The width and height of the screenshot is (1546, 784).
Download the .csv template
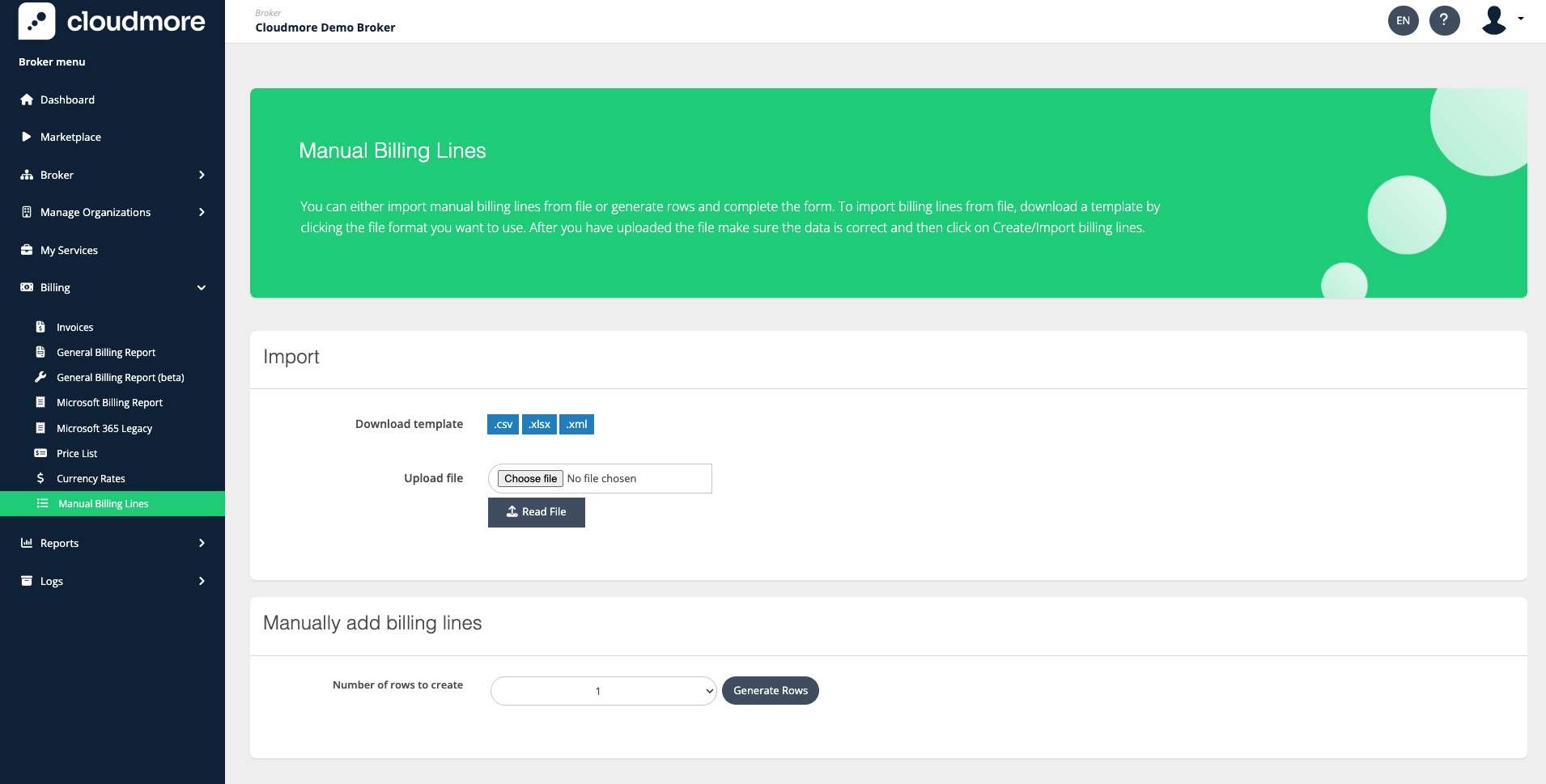point(503,424)
